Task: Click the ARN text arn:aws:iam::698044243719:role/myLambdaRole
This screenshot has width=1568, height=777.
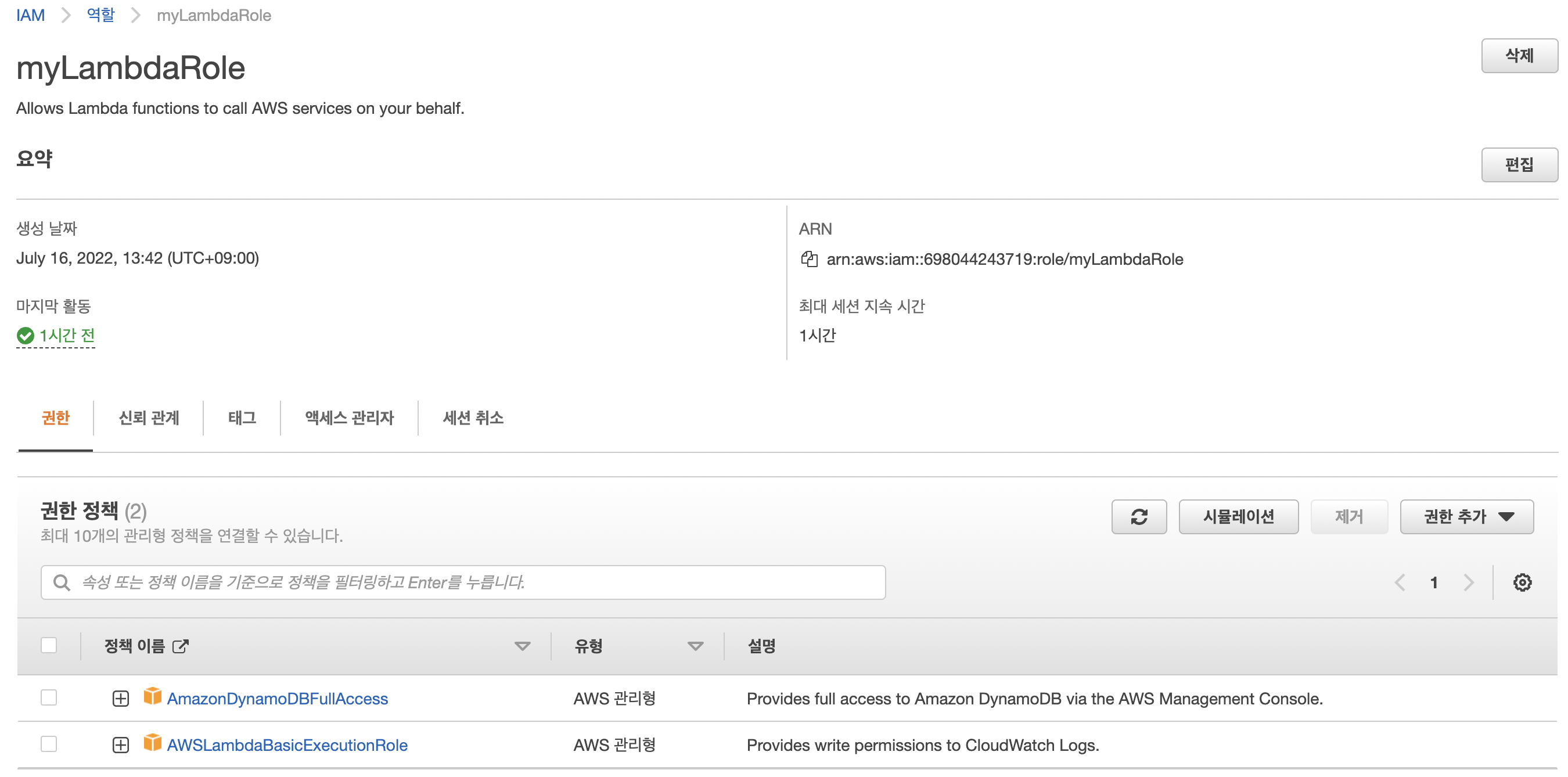Action: point(1004,259)
